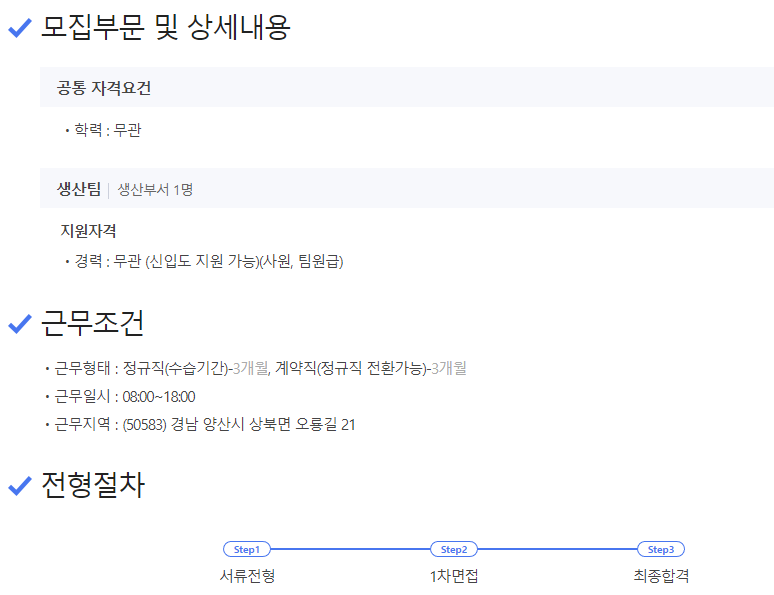Screen dimensions: 774x595
Task: Click the 생산팀 section title
Action: [x=79, y=188]
